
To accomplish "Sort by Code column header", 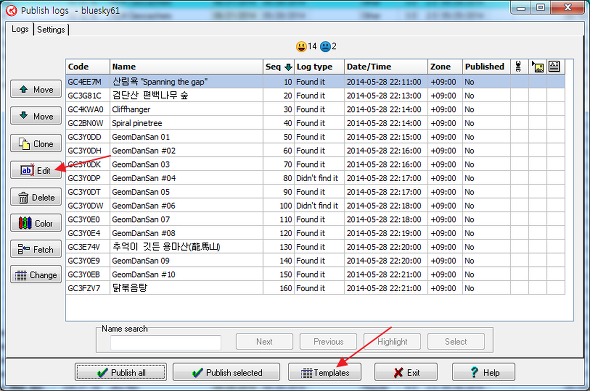I will coord(87,67).
